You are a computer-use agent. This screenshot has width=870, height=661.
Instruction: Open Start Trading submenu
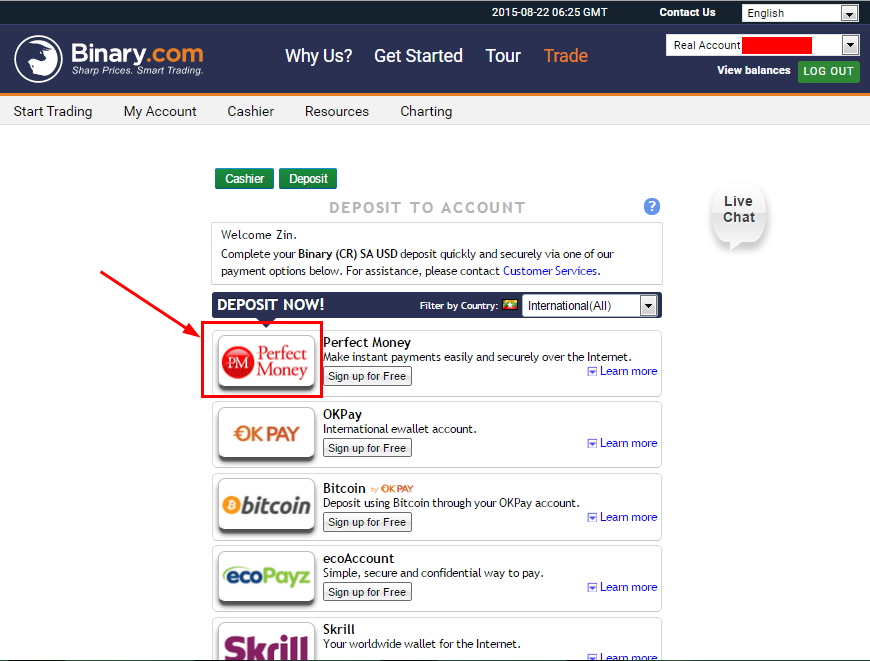[53, 111]
